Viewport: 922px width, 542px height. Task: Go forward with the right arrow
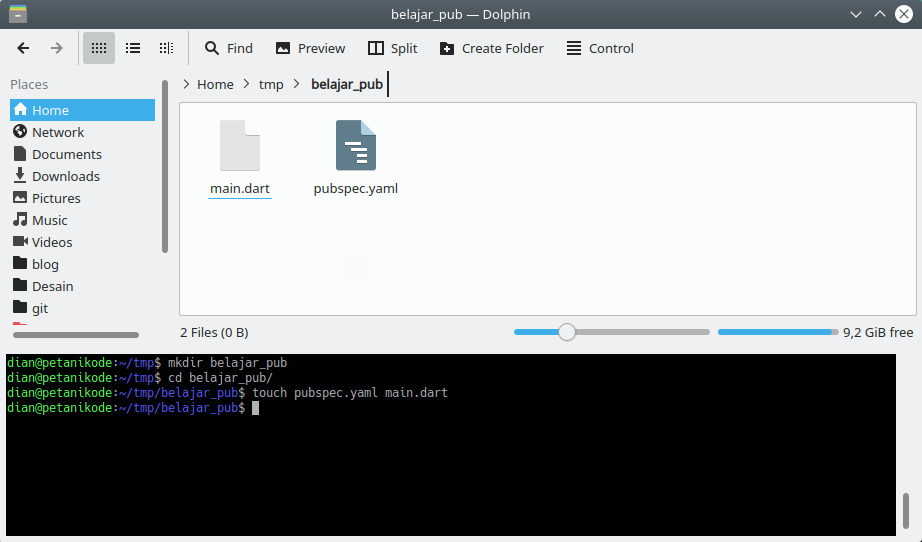(x=57, y=48)
